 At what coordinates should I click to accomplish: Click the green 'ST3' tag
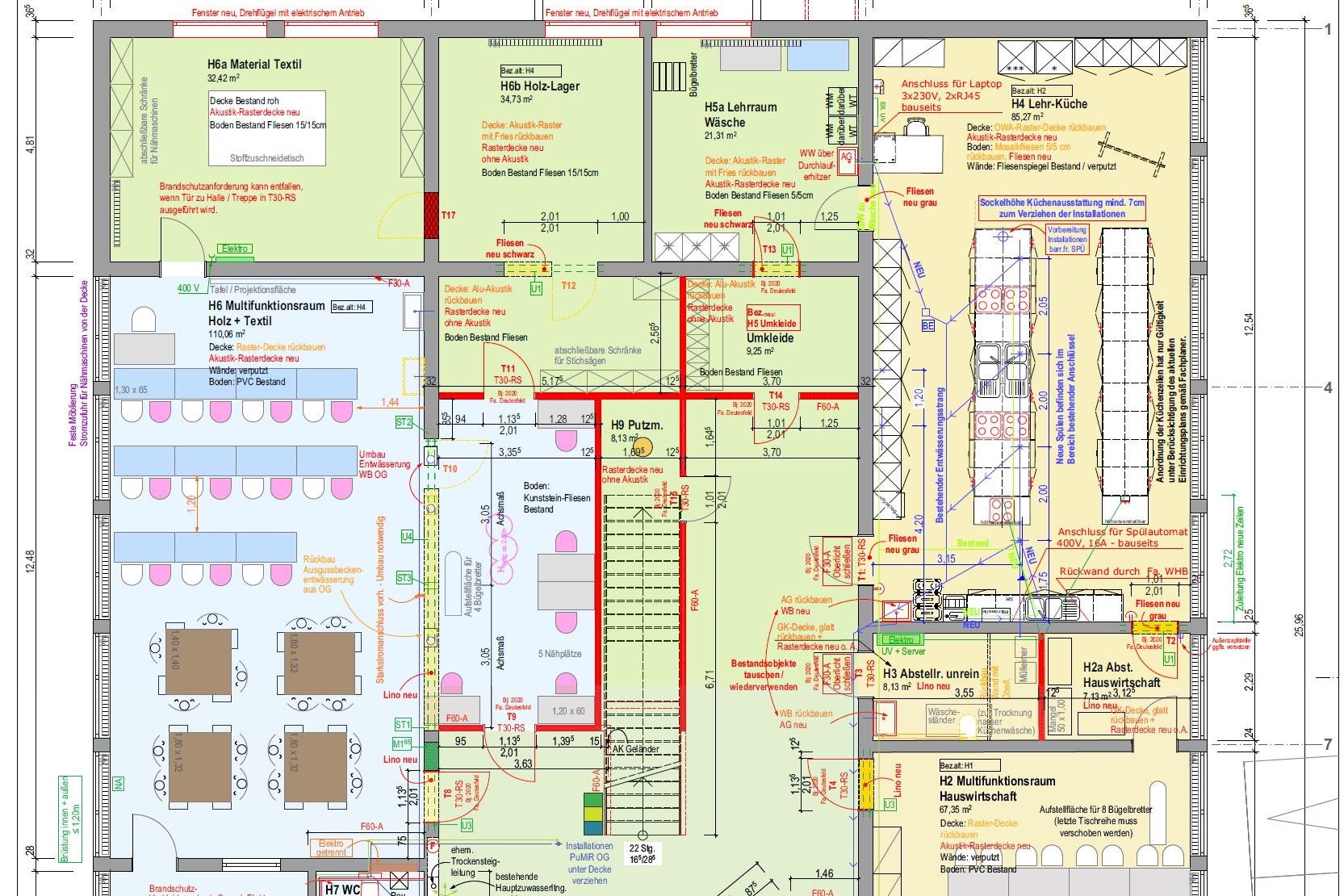click(x=404, y=578)
